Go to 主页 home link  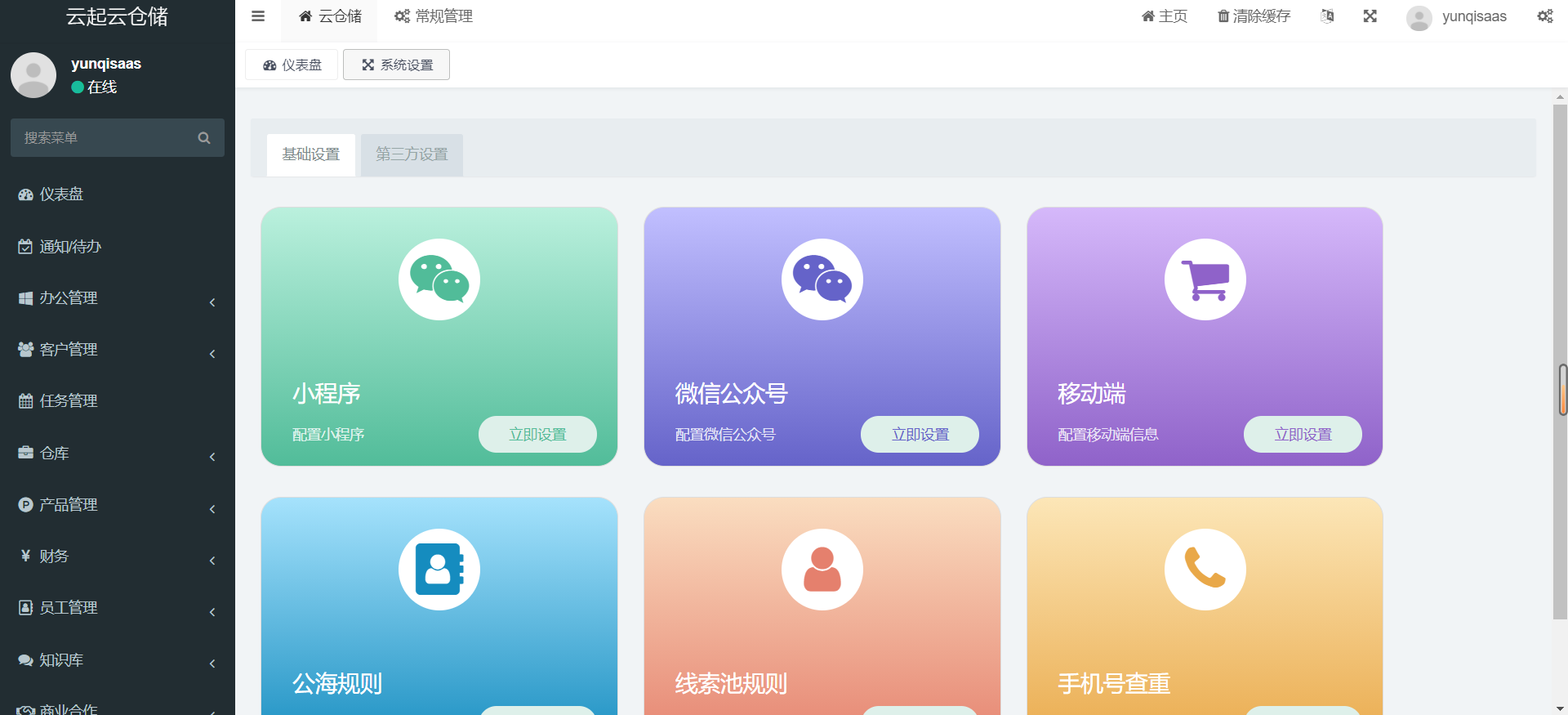(x=1164, y=16)
